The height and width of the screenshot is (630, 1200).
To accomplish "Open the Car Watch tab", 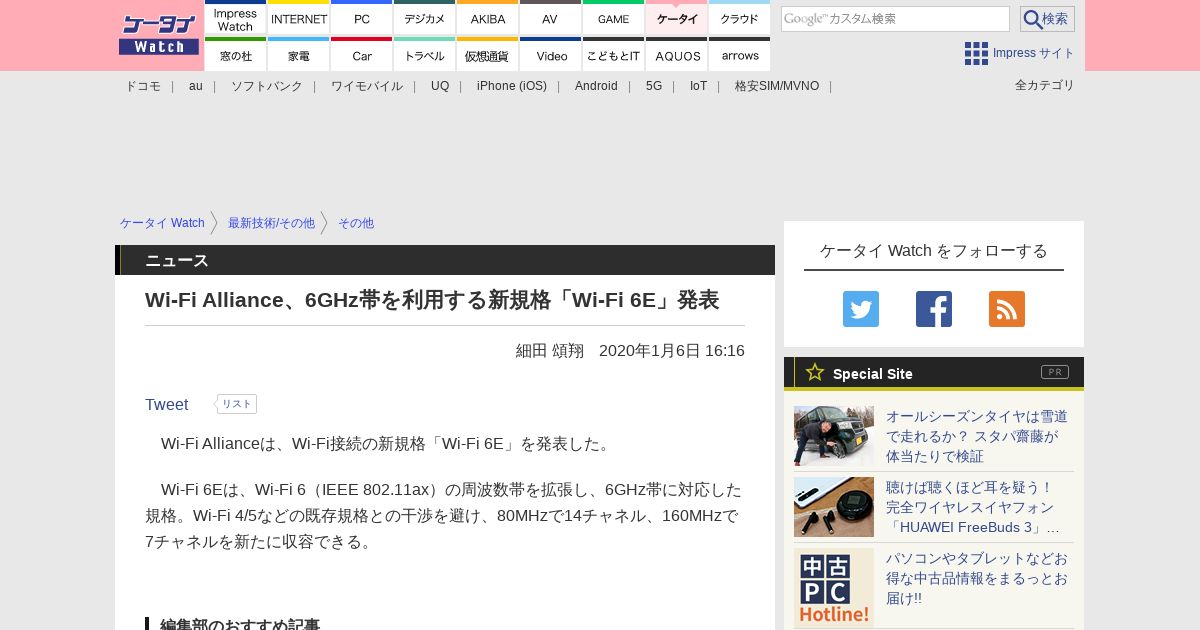I will point(362,55).
